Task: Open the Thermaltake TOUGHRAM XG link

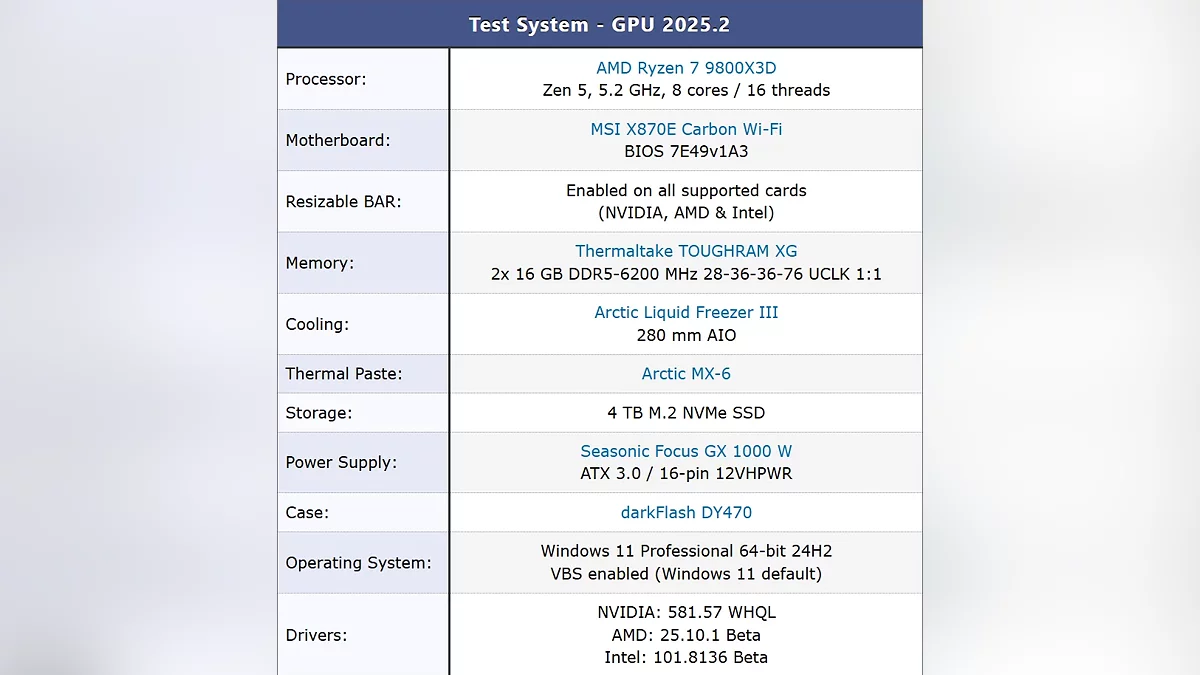Action: coord(686,251)
